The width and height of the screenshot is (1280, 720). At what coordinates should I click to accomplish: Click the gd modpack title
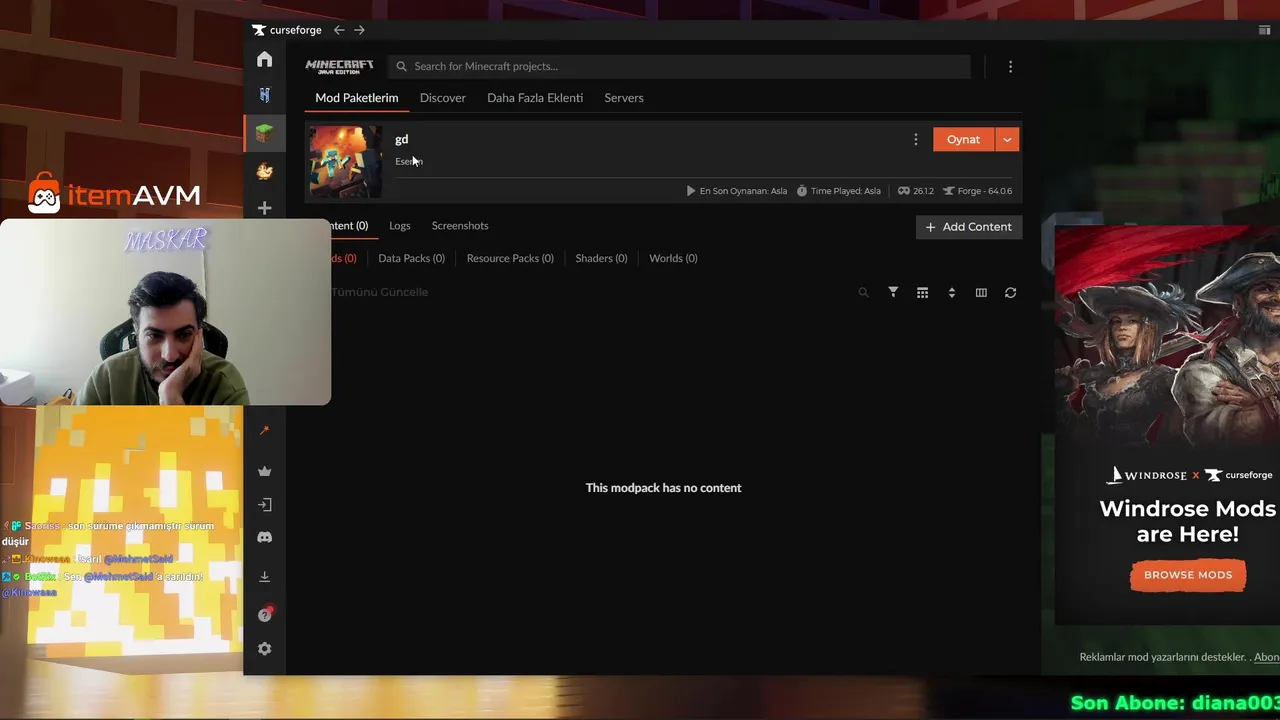tap(401, 139)
